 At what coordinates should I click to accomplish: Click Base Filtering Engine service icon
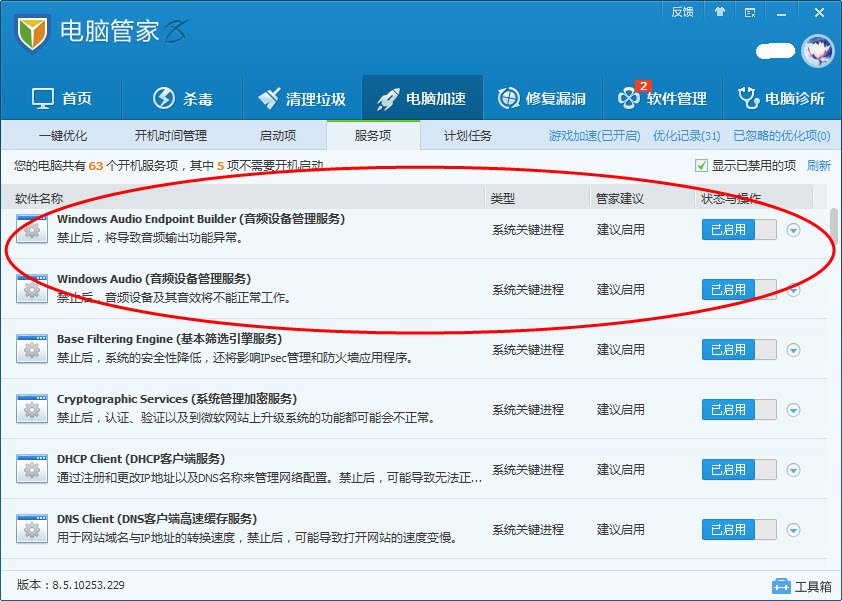(x=32, y=349)
